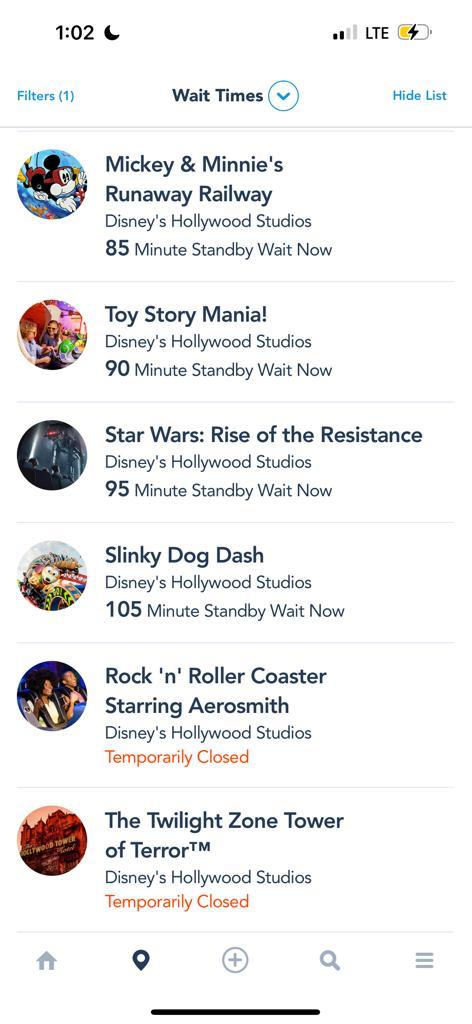Open Filters (1) options
The height and width of the screenshot is (1024, 472).
(x=46, y=96)
